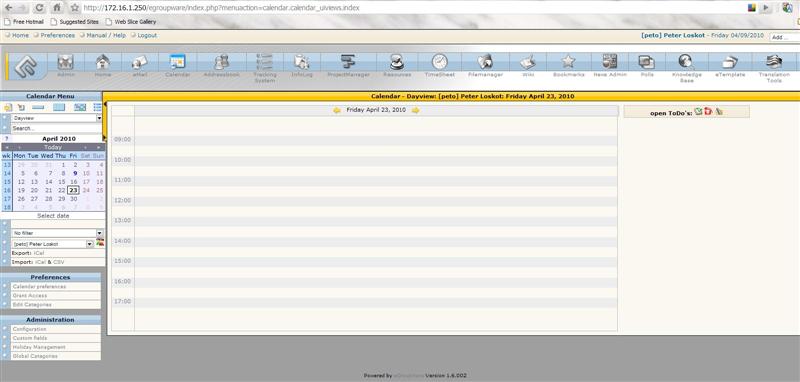
Task: Import calendar via CSV link
Action: (58, 262)
